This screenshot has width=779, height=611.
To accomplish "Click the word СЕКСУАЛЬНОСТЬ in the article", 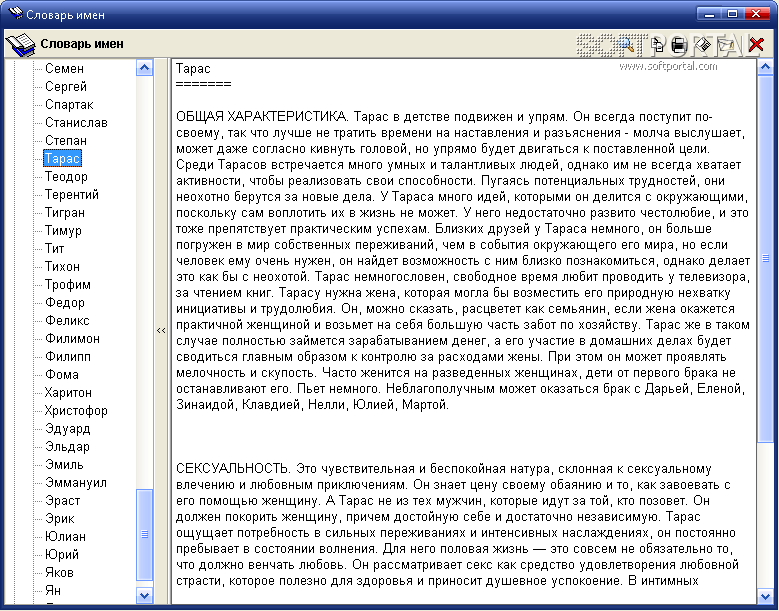I will coord(233,468).
